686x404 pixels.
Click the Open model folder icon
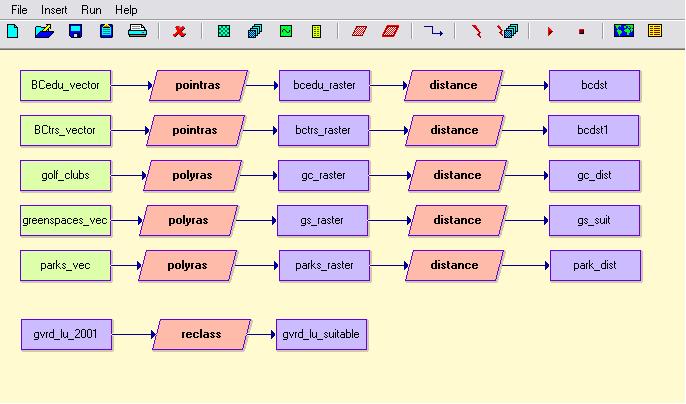coord(43,31)
